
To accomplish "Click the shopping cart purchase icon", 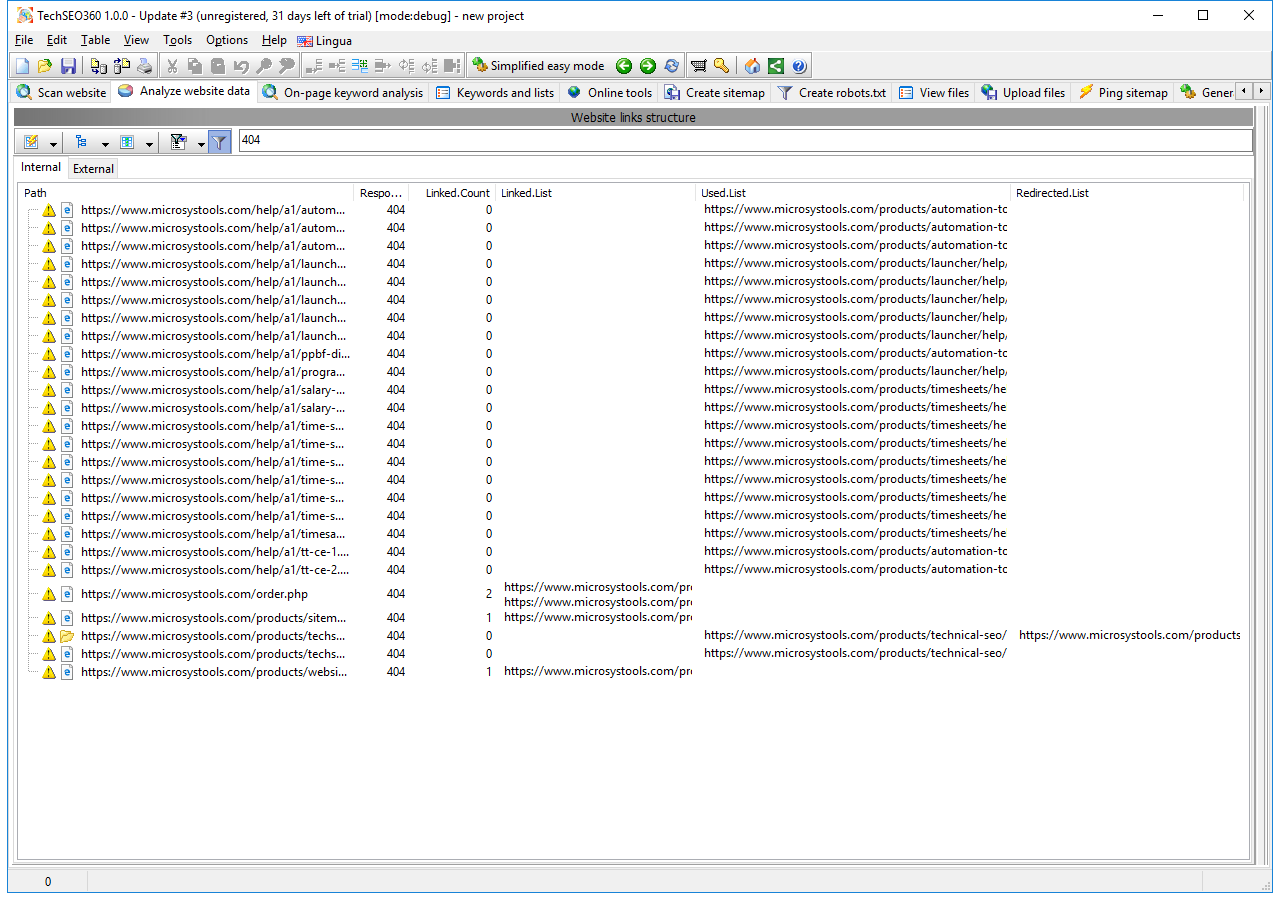I will point(698,66).
